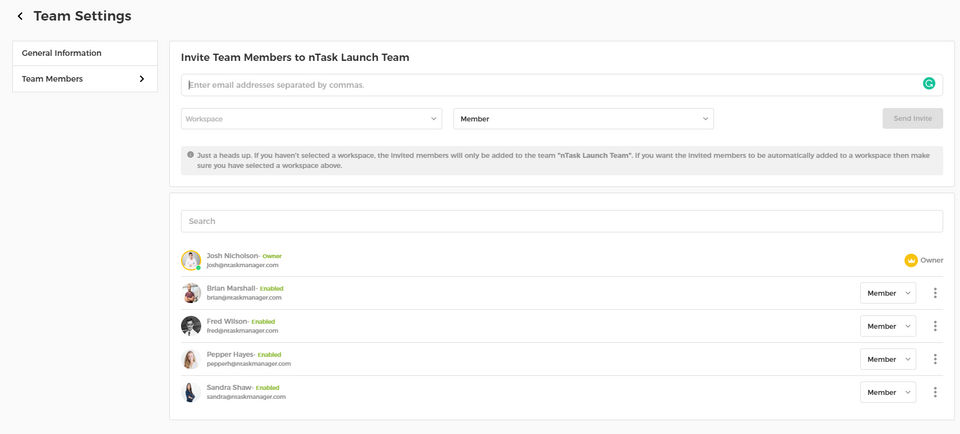The image size is (960, 434).
Task: Open the Team Members section
Action: point(85,79)
